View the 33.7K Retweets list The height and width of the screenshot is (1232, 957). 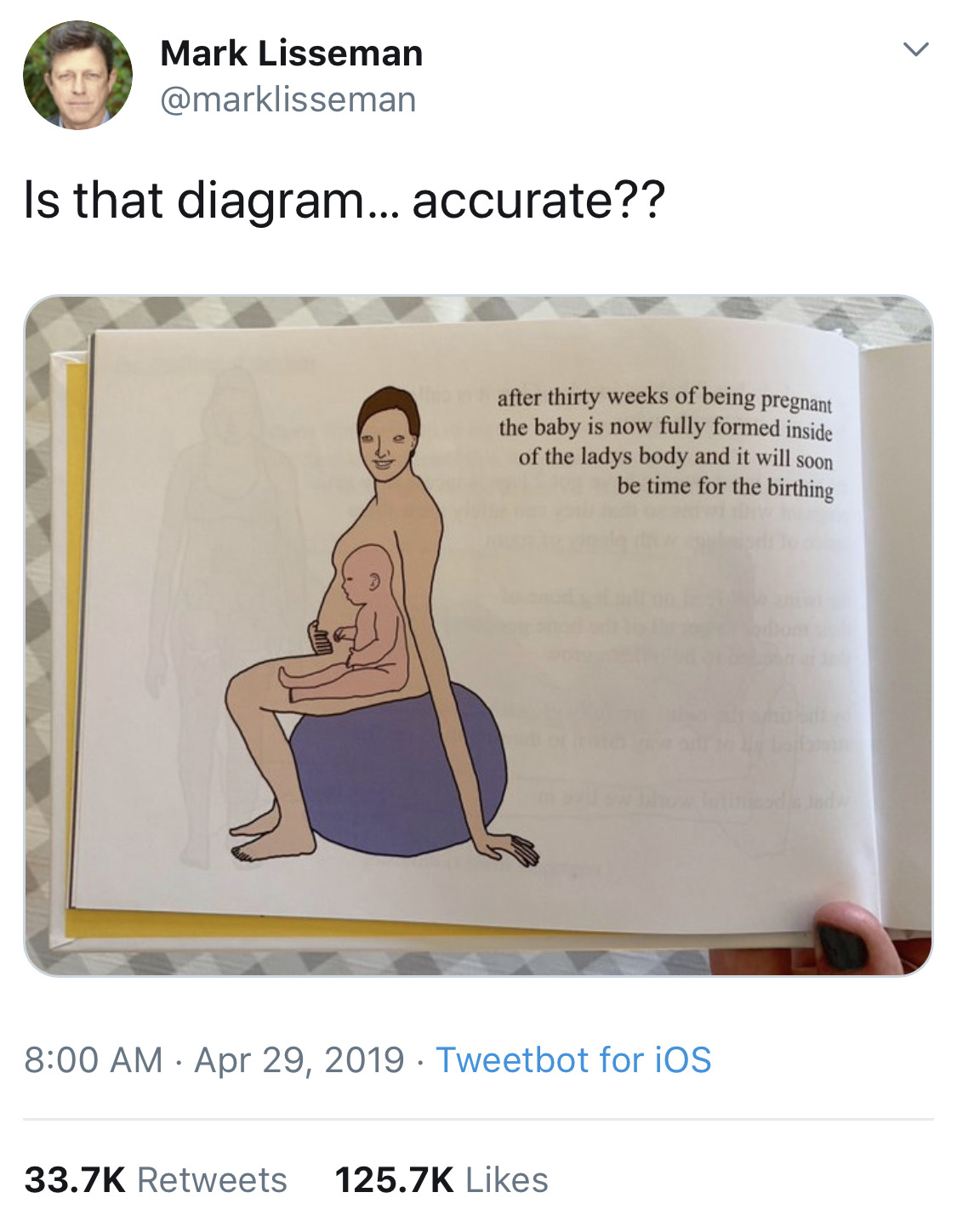[x=156, y=1180]
